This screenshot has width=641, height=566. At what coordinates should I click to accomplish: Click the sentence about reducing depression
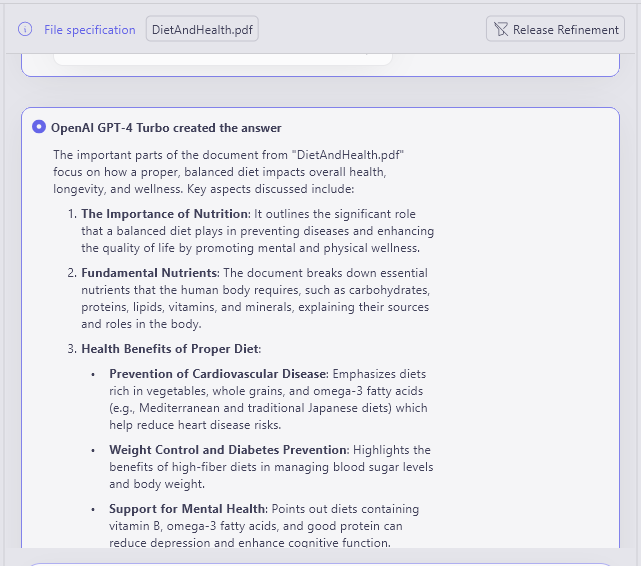250,543
